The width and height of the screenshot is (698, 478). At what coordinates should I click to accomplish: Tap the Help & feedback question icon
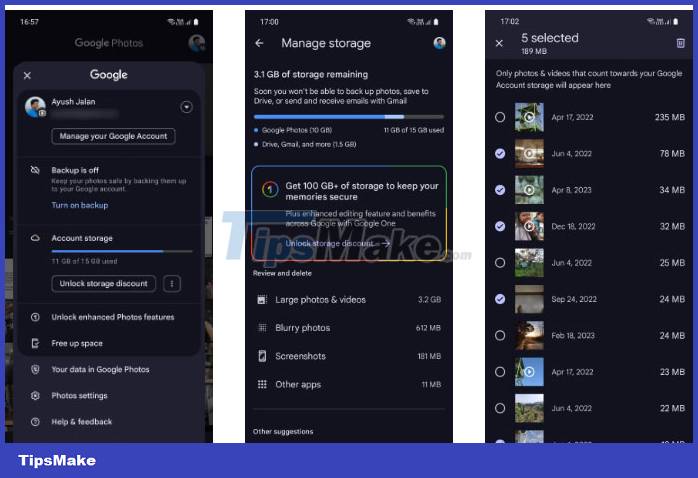[x=35, y=421]
